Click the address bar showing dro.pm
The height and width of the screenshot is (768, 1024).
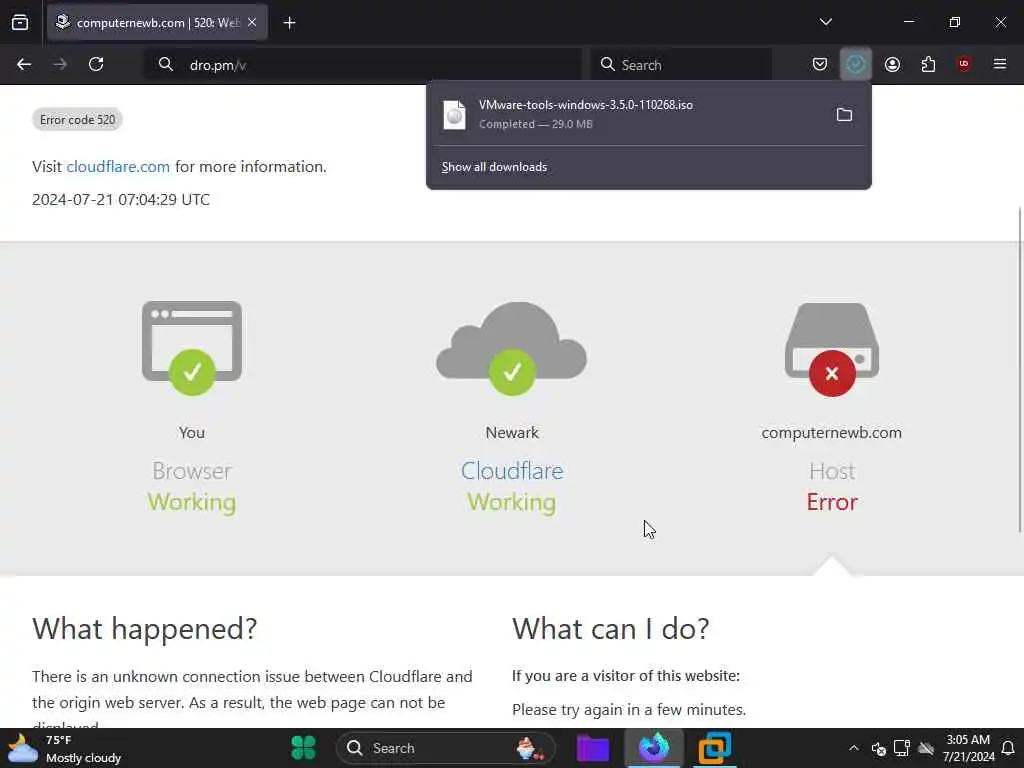[x=363, y=65]
